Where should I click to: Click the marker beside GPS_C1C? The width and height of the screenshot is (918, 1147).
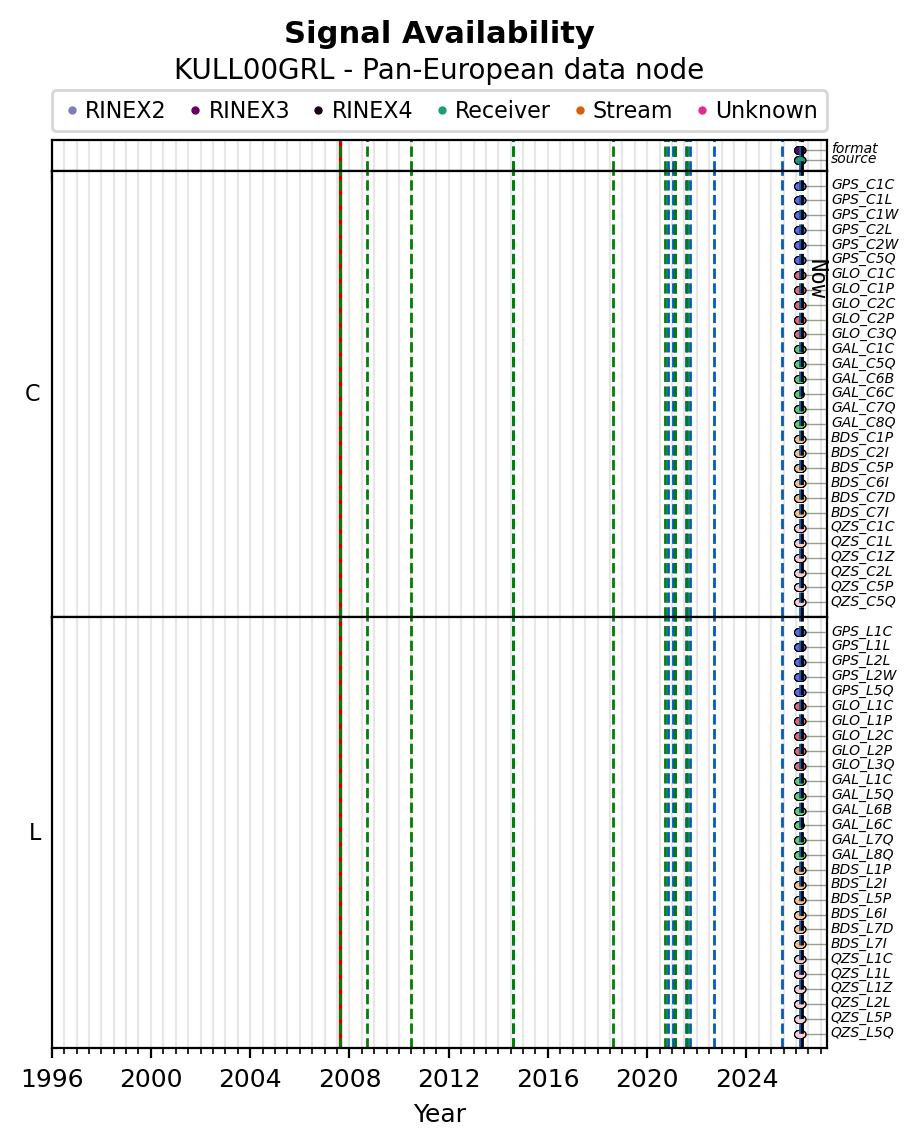click(800, 186)
